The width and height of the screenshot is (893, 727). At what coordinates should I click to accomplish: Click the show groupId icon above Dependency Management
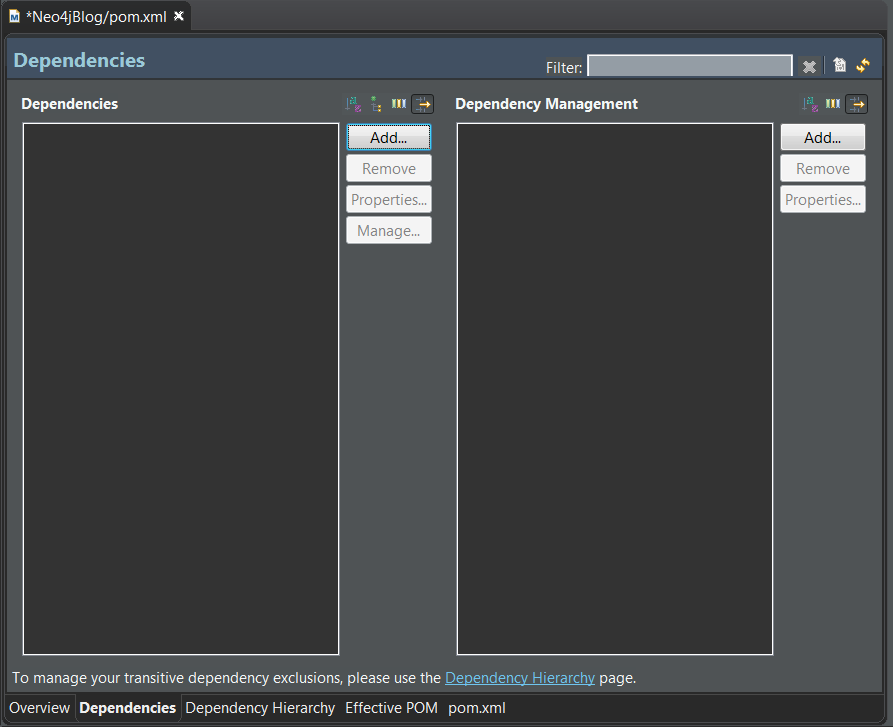(x=832, y=103)
